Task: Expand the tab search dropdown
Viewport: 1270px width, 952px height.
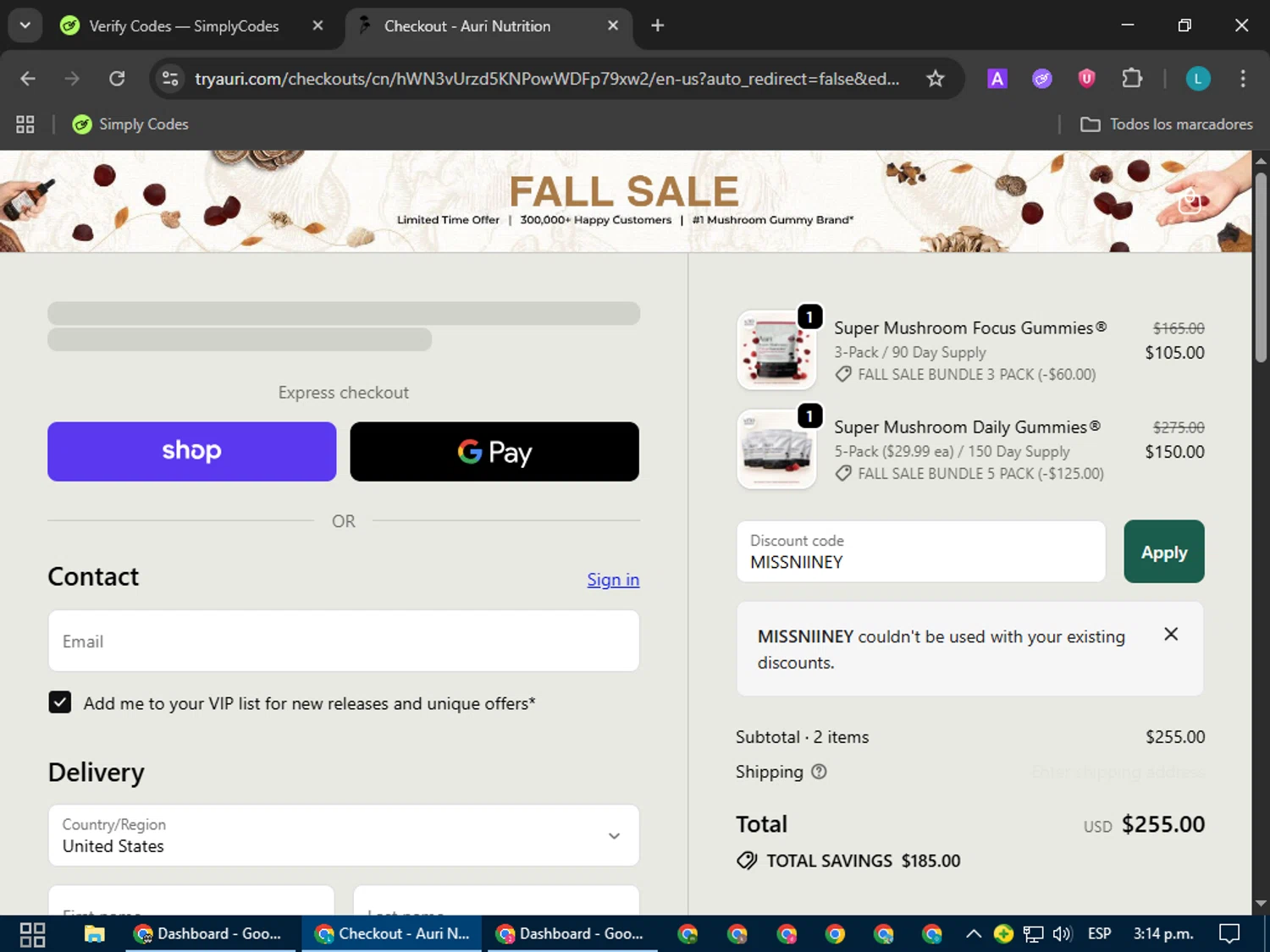Action: click(25, 25)
